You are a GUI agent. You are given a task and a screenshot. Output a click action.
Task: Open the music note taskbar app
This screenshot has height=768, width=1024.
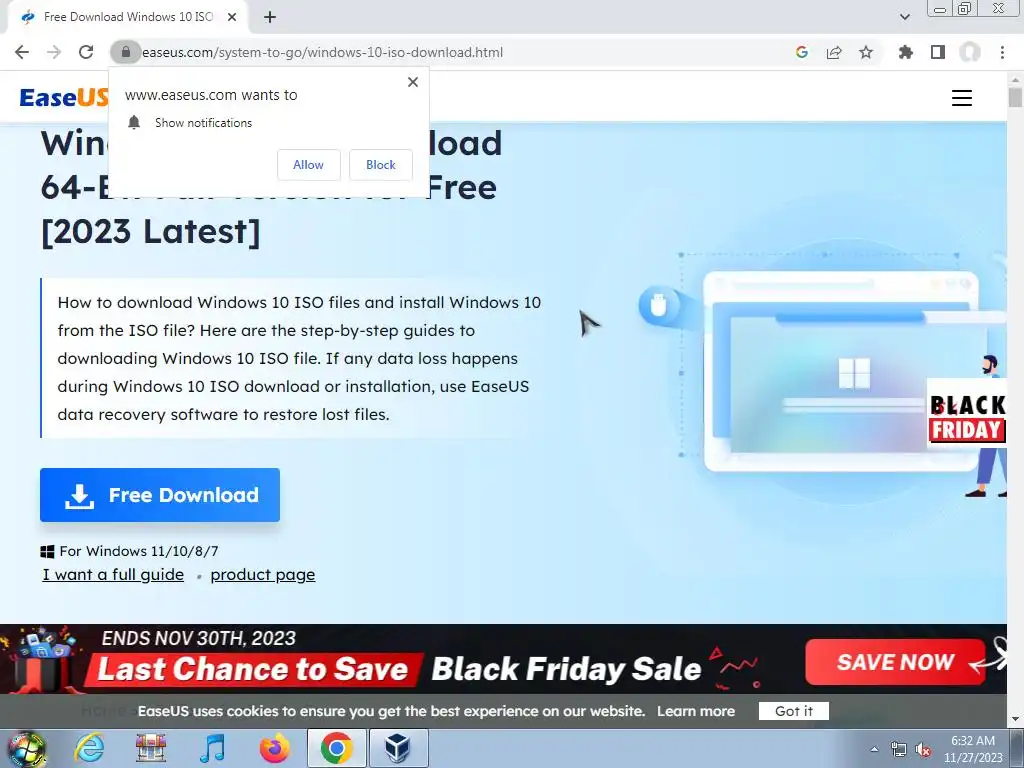point(212,748)
